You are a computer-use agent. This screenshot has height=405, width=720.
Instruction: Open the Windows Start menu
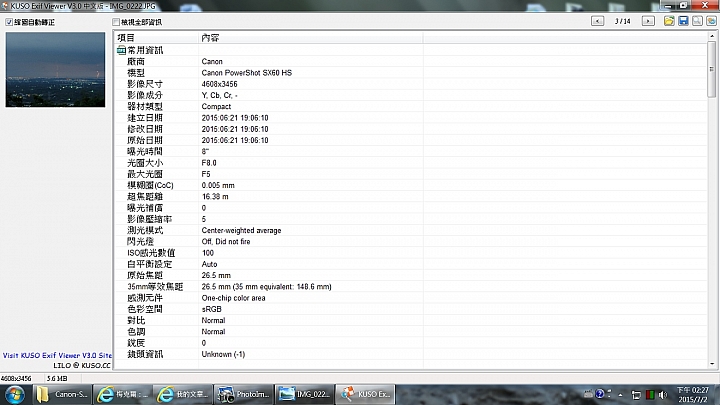(15, 394)
